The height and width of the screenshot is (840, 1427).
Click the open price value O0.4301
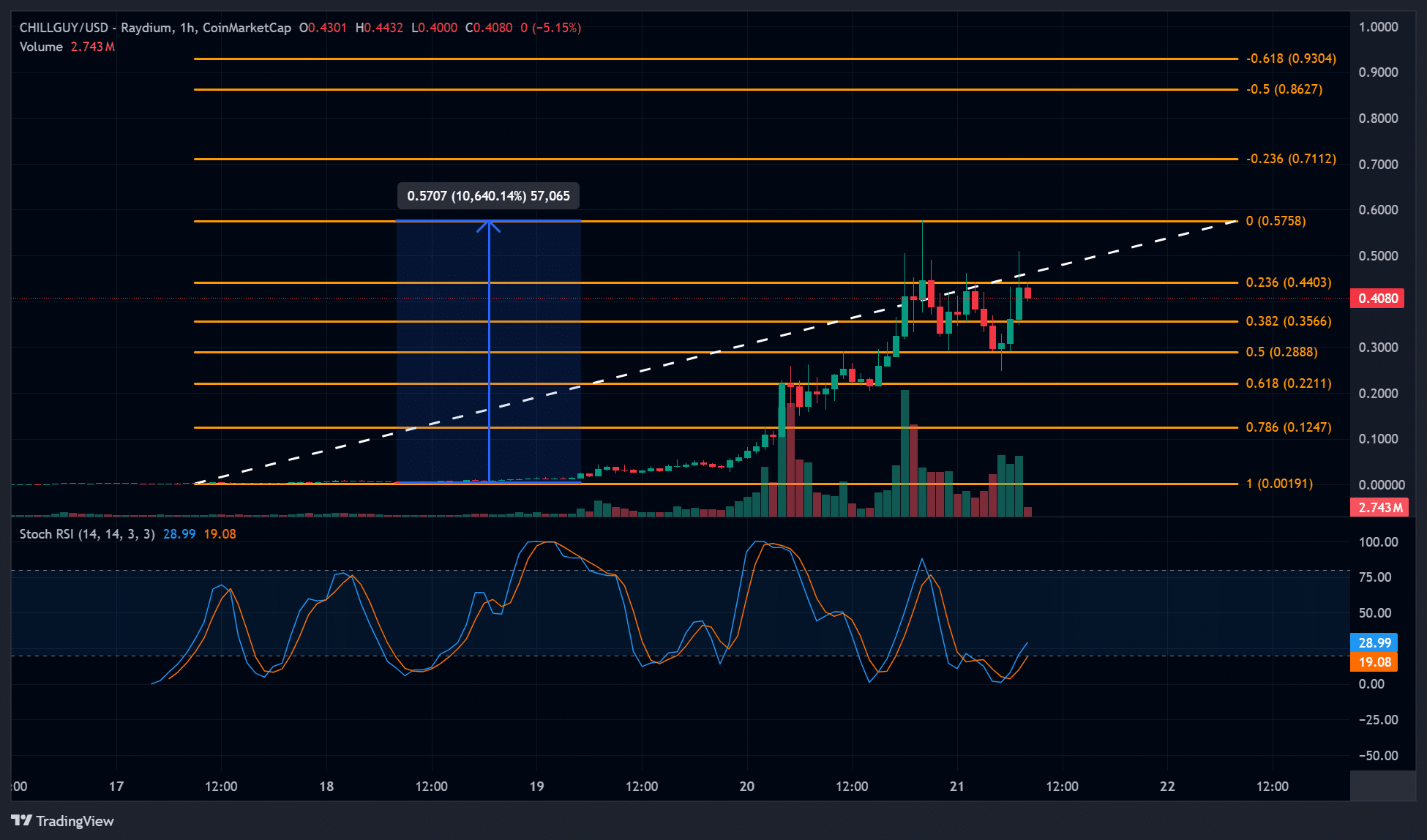tap(323, 28)
